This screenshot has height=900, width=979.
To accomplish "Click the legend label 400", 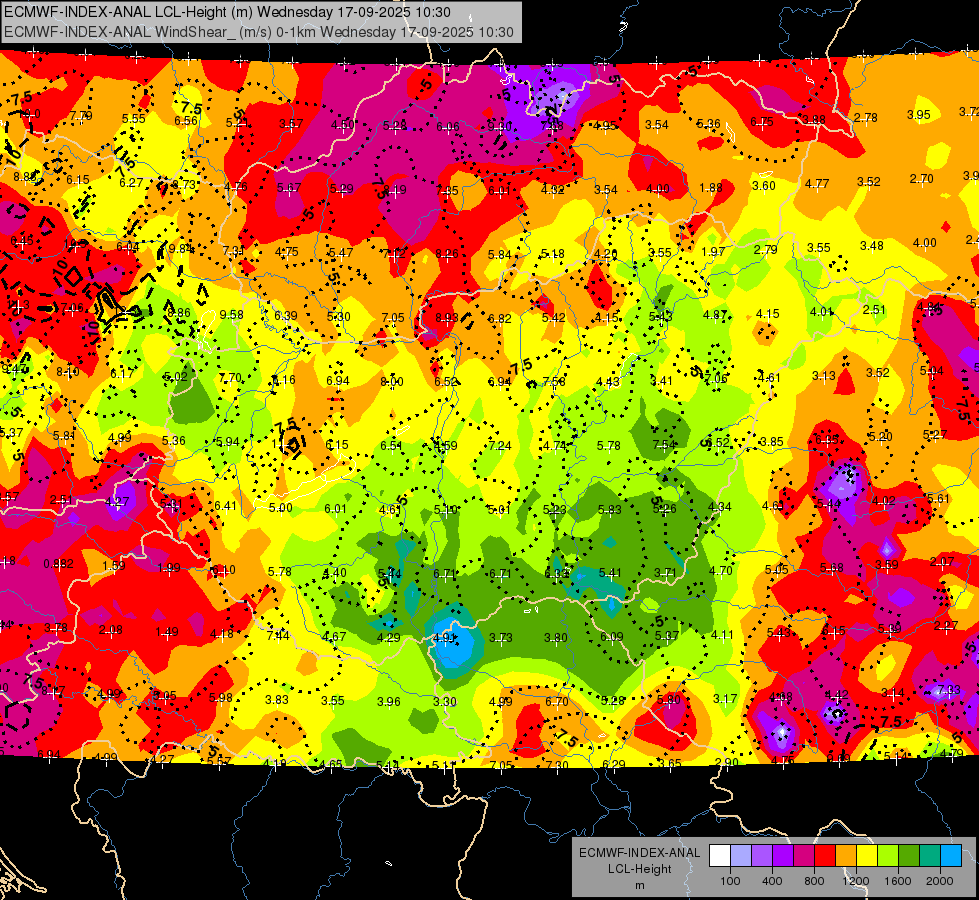I will [772, 881].
